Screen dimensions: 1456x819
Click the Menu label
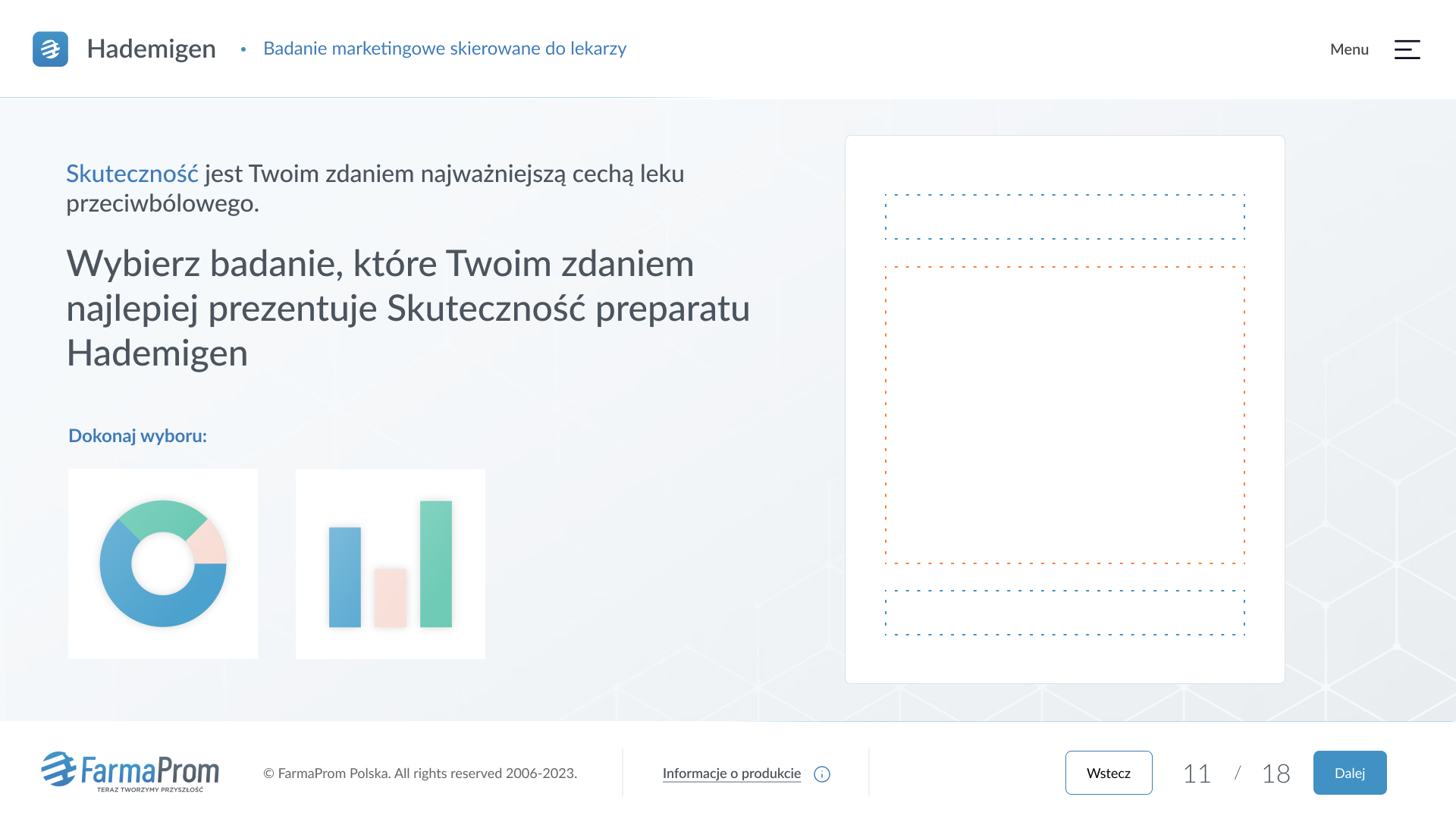(1349, 49)
